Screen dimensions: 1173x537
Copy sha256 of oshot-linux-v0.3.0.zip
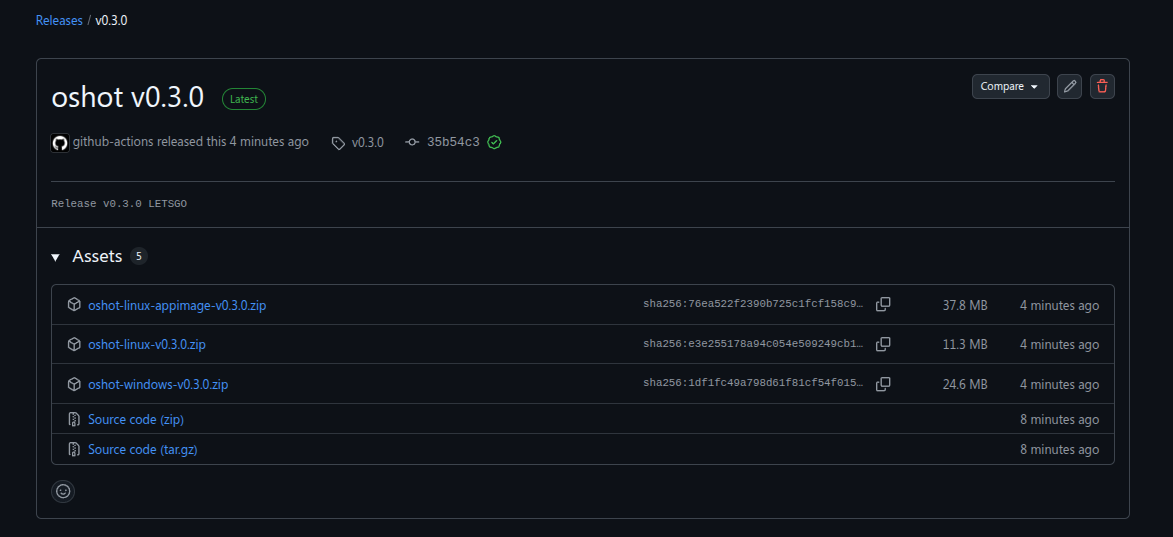click(883, 344)
